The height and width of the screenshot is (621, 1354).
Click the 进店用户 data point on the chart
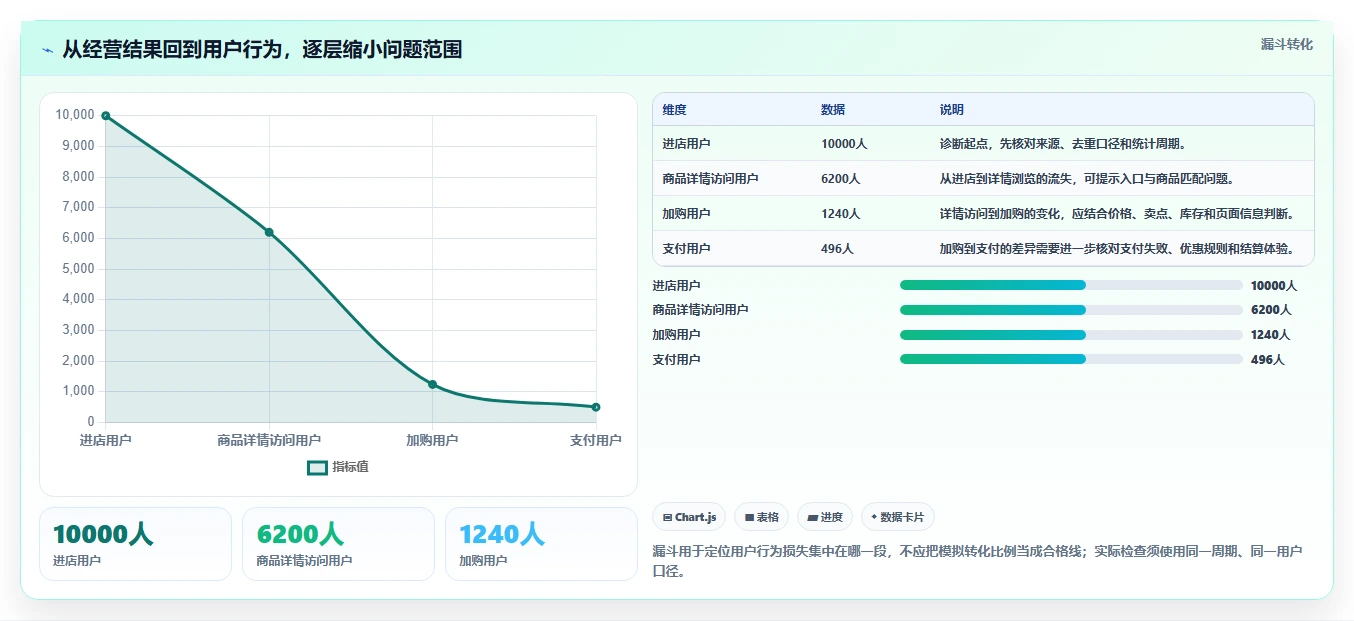pos(106,116)
